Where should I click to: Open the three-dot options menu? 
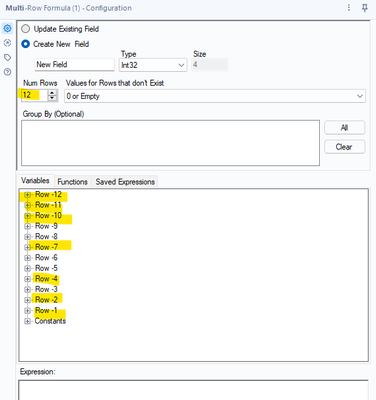[349, 8]
